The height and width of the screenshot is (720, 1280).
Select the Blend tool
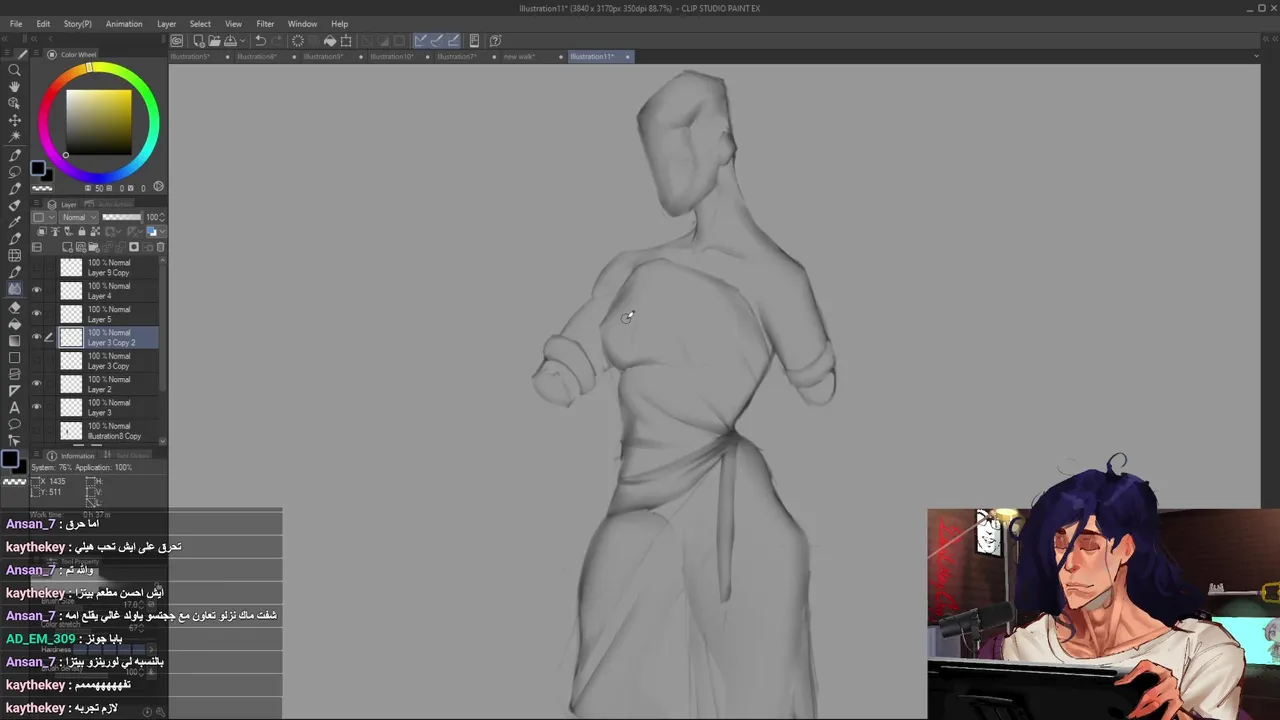(14, 289)
